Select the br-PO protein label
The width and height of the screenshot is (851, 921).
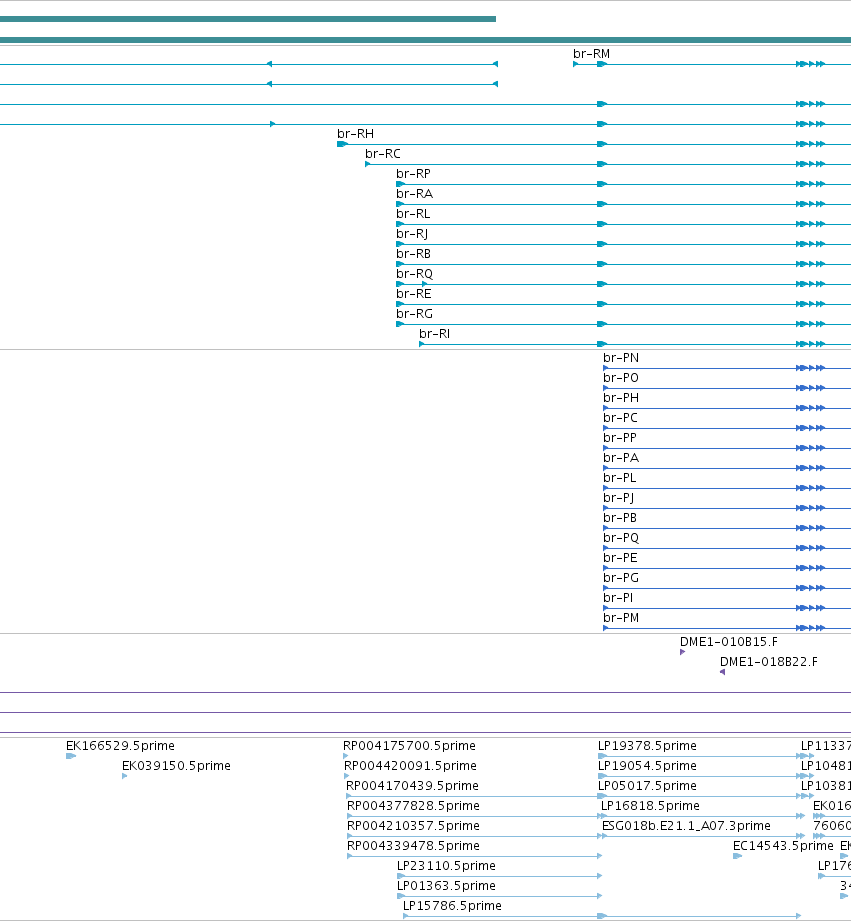coord(621,377)
